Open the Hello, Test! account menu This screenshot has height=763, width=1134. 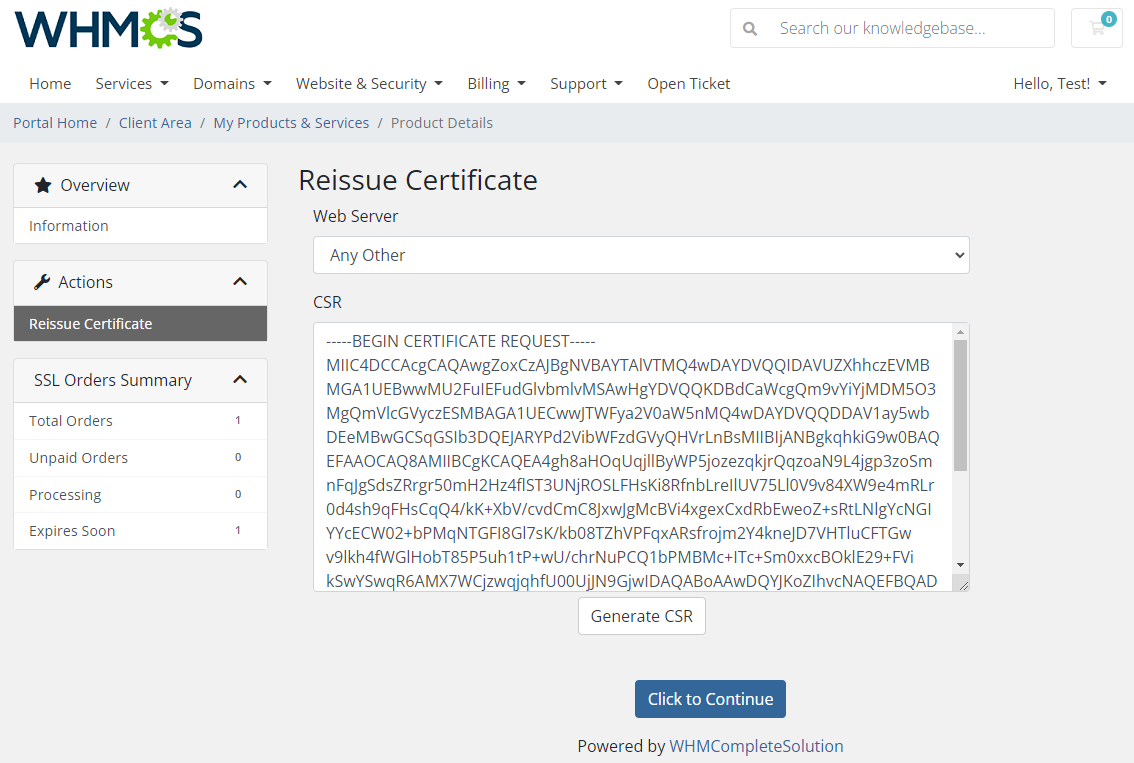1059,83
